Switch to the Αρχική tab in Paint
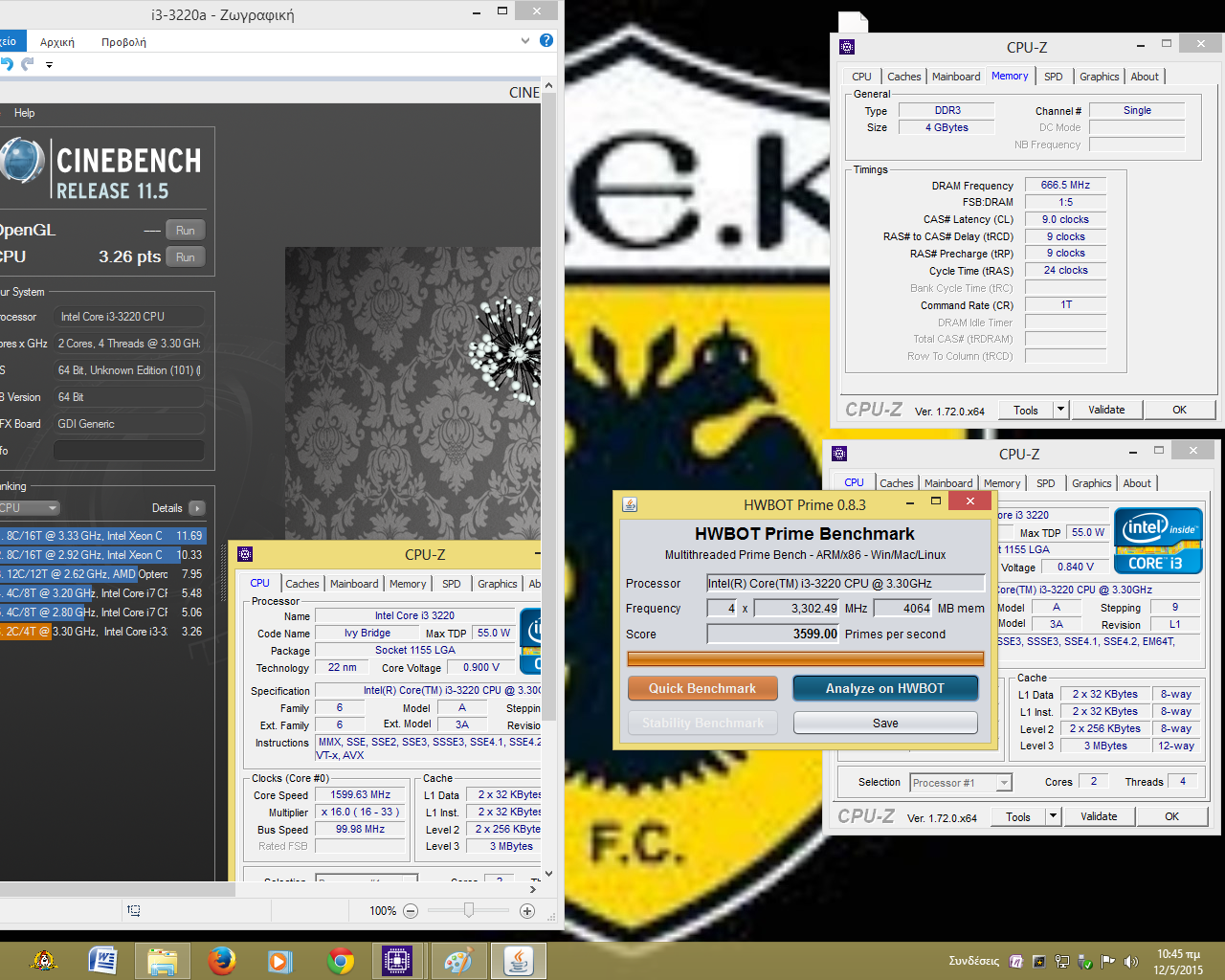 click(x=57, y=42)
